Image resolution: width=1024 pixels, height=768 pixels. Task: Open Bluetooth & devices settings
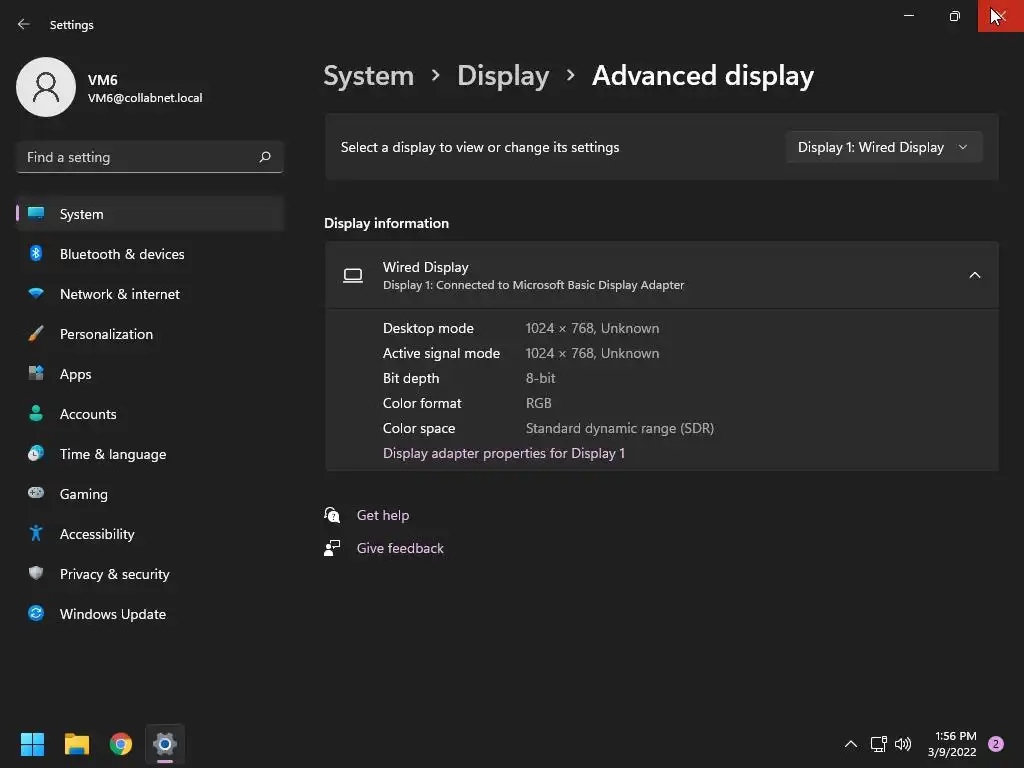coord(150,254)
